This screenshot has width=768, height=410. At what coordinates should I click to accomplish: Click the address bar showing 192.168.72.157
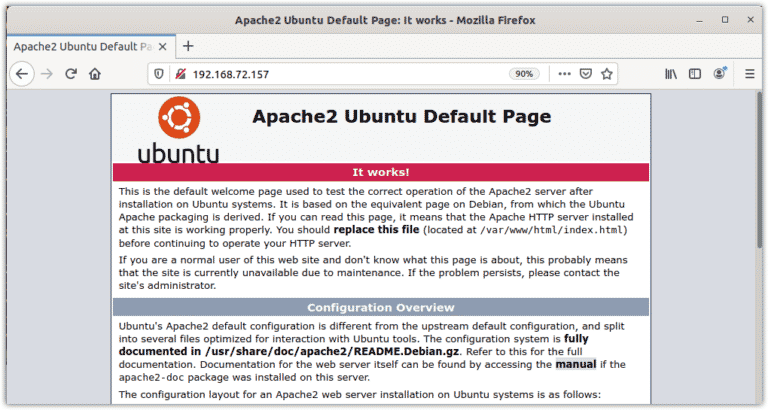340,73
